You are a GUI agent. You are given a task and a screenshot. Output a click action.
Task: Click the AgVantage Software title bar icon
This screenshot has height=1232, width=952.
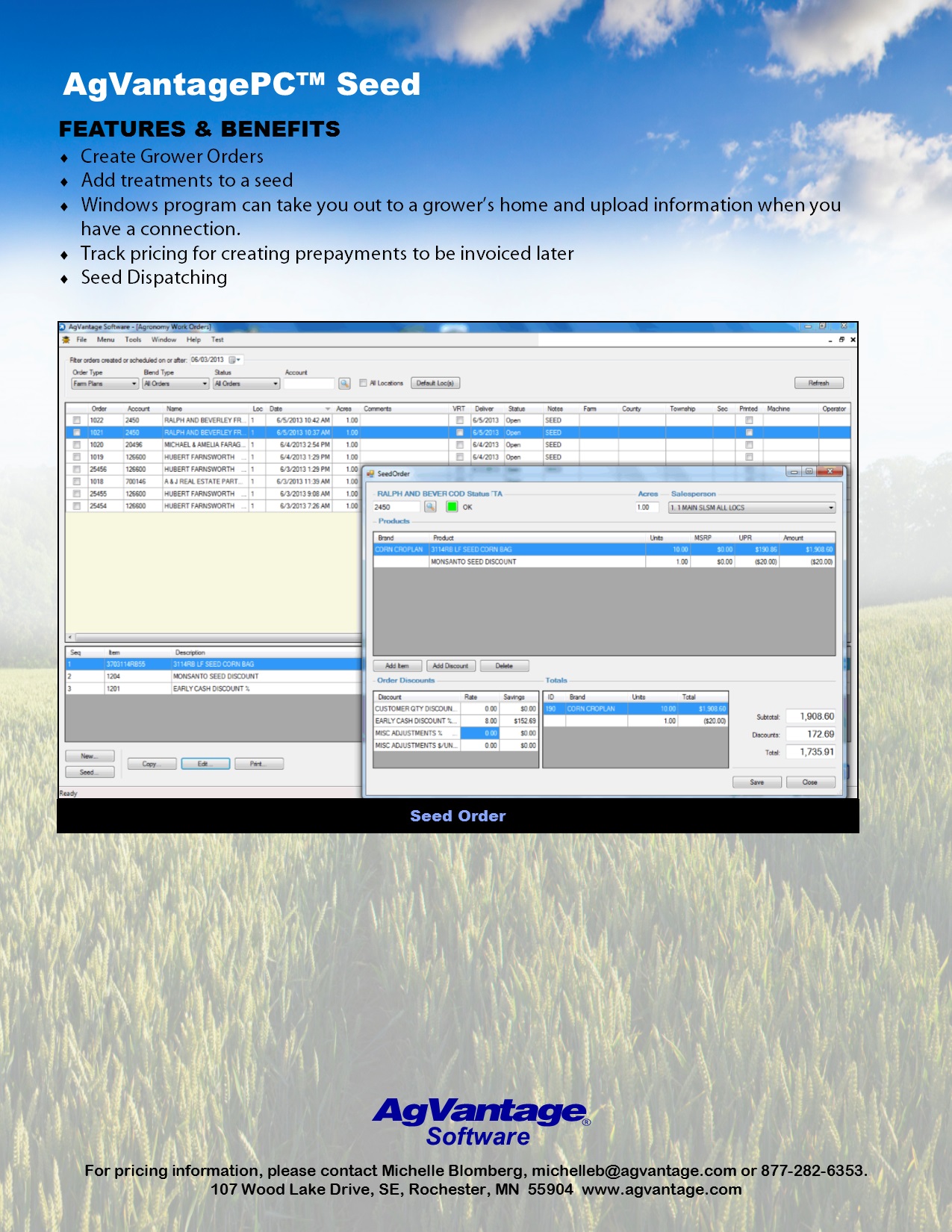[63, 327]
